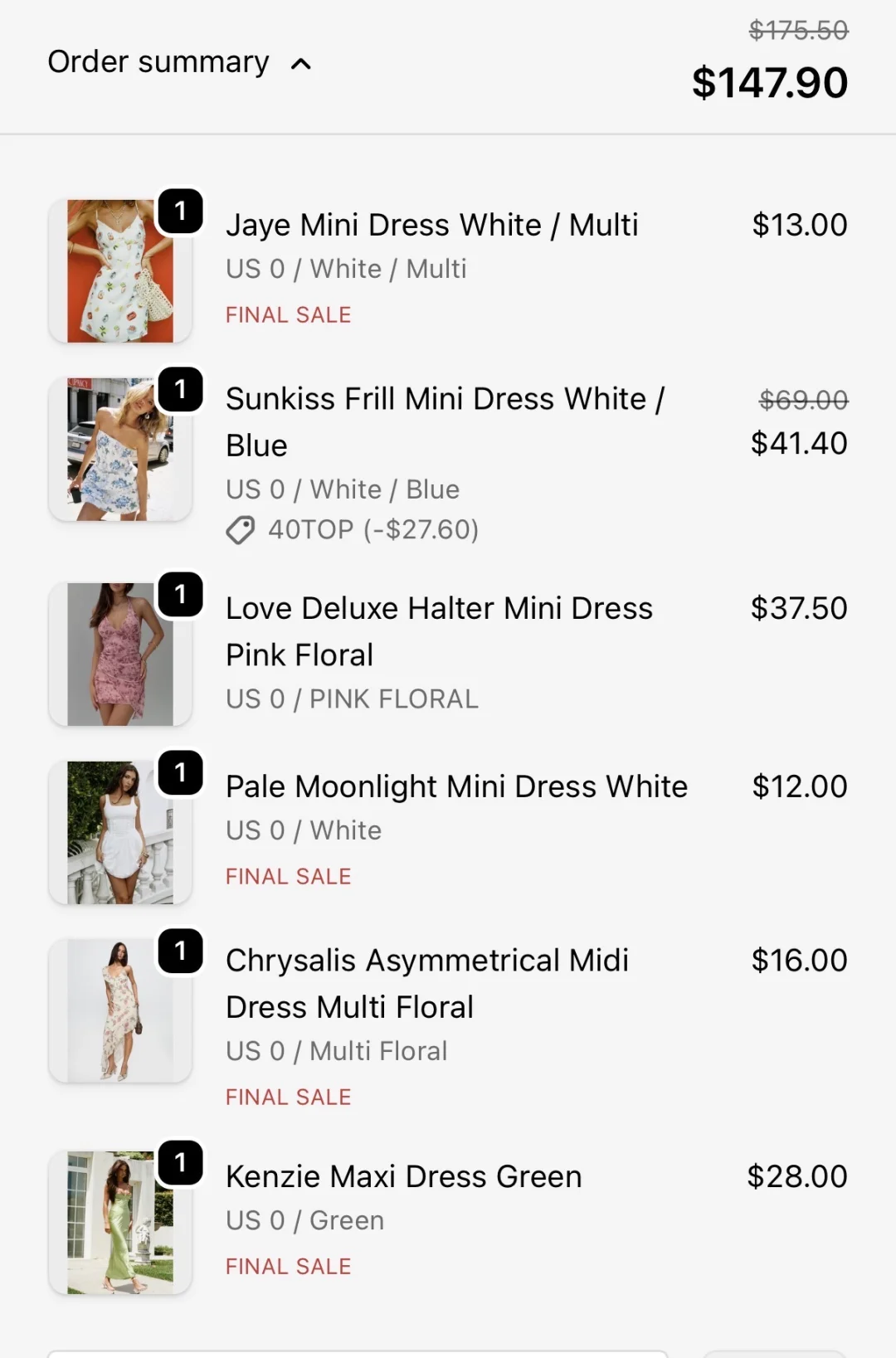This screenshot has width=896, height=1358.
Task: Click quantity badge on Sunkiss Frill Dress
Action: (x=180, y=389)
